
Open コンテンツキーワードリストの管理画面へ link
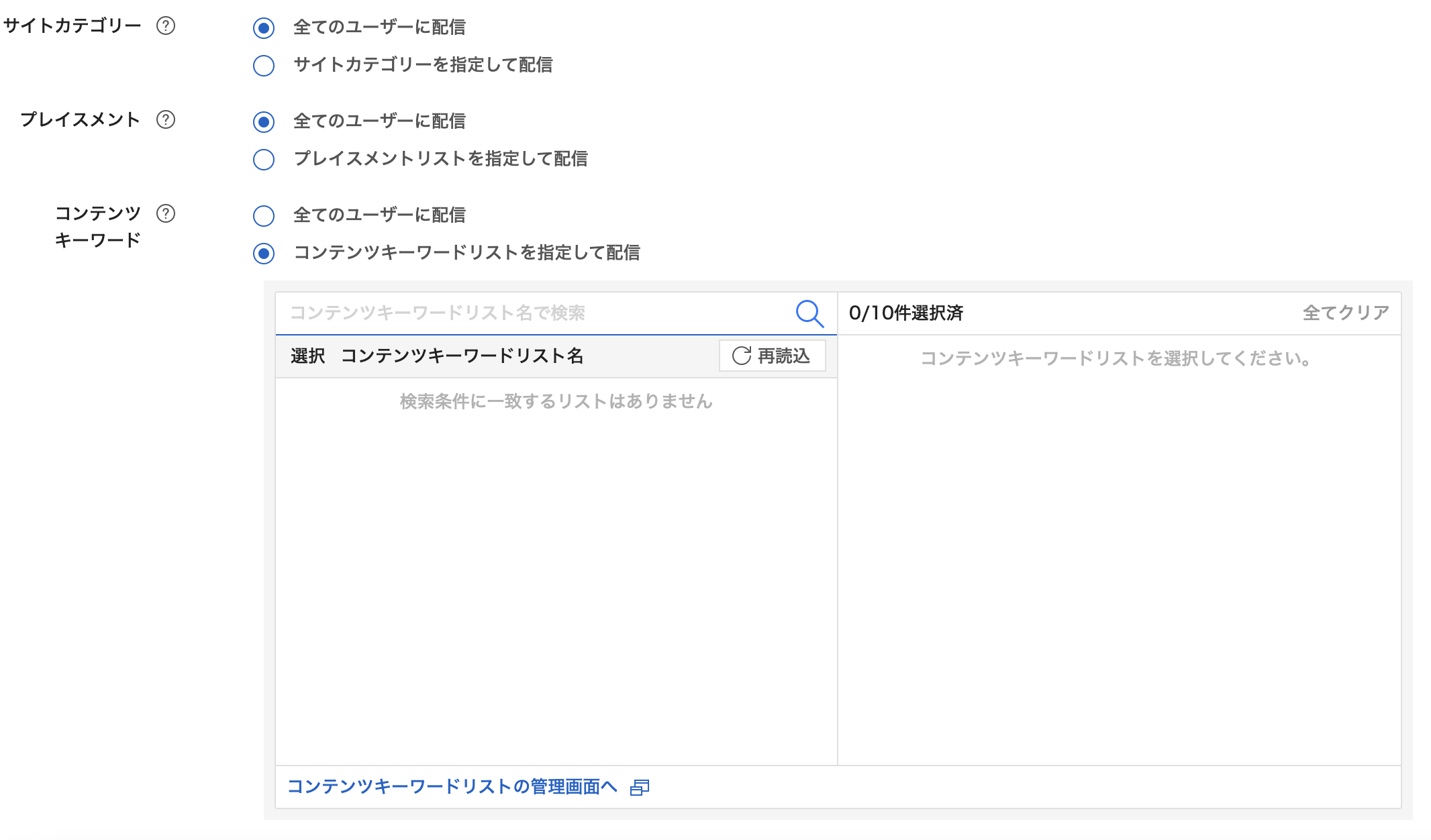pos(452,786)
